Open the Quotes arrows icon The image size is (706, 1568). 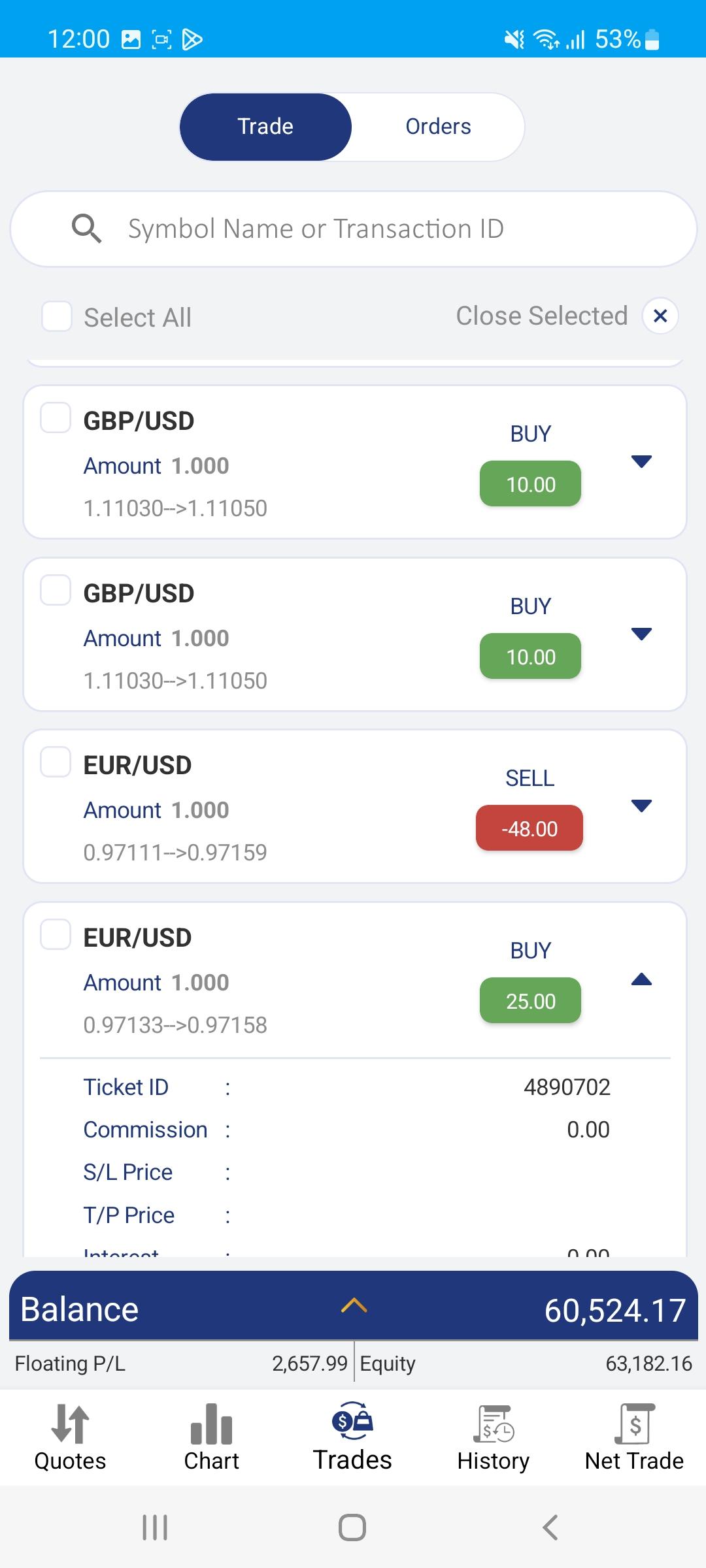click(x=70, y=1424)
